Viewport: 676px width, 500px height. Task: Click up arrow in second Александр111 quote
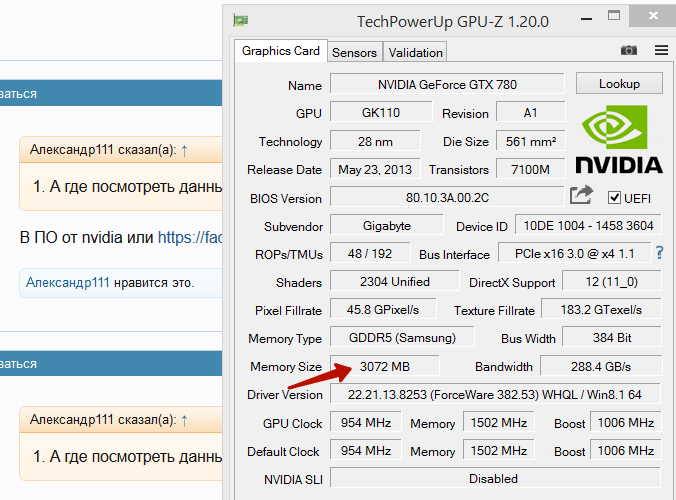pos(185,421)
